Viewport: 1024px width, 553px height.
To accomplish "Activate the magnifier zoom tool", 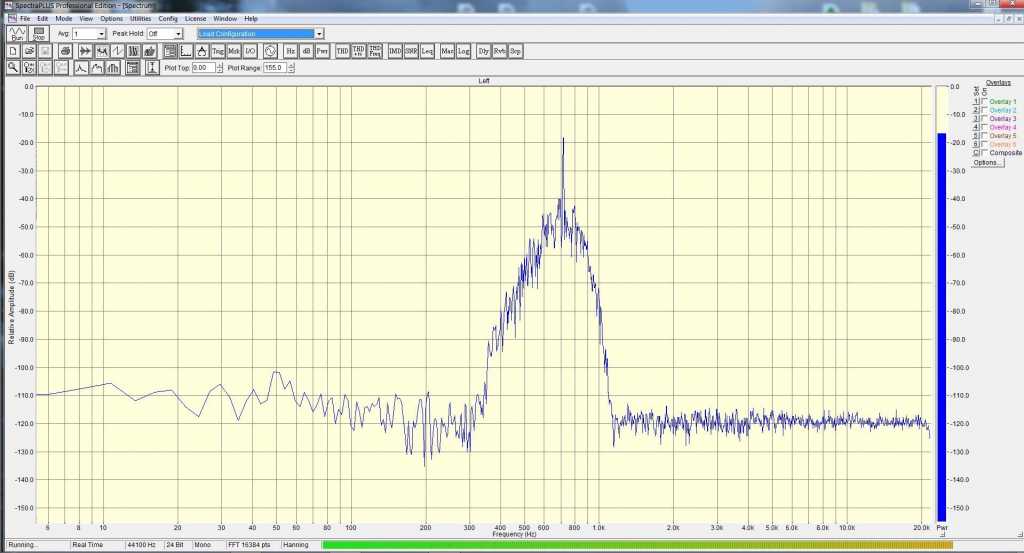I will (13, 67).
